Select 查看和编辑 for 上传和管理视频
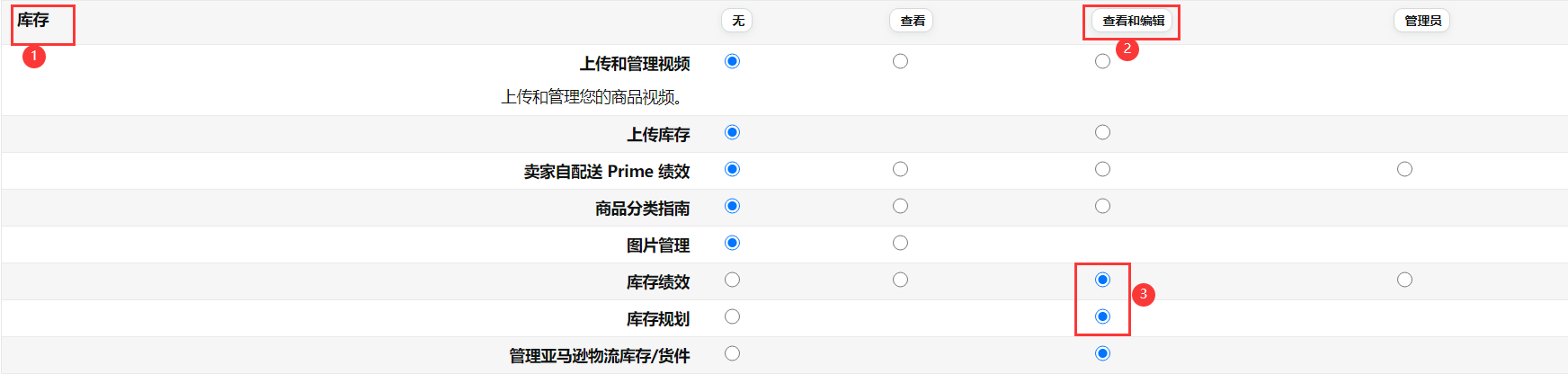1568x374 pixels. pyautogui.click(x=1102, y=61)
